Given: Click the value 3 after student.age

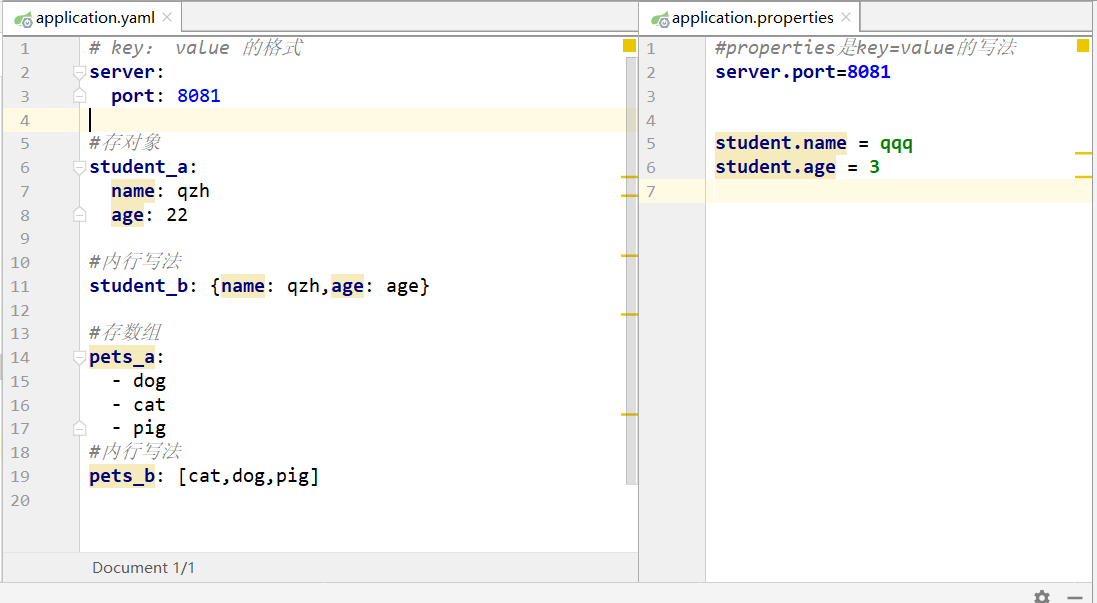Looking at the screenshot, I should tap(874, 166).
